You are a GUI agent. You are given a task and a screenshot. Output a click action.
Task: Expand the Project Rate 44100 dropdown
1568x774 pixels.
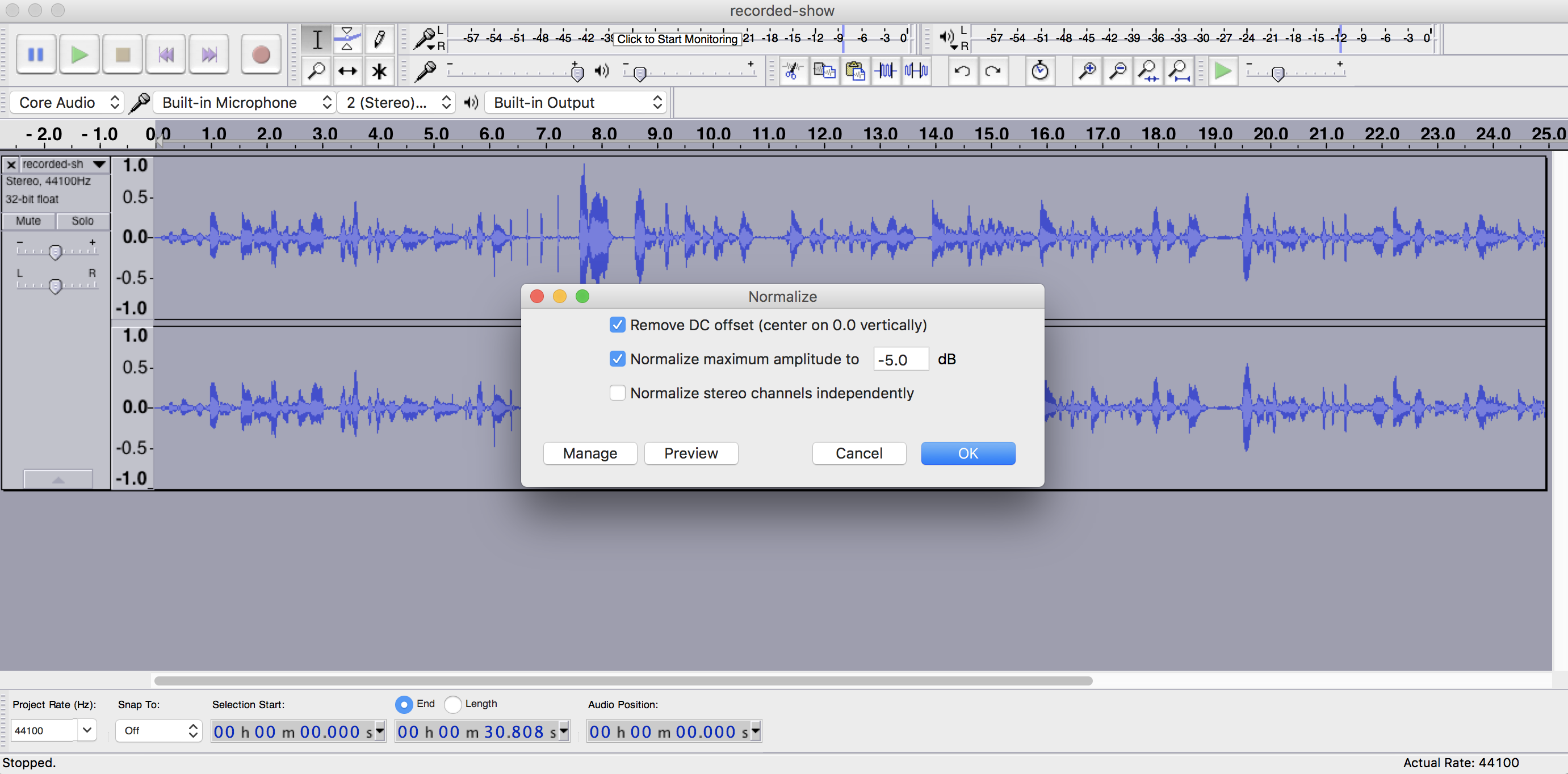click(x=86, y=730)
